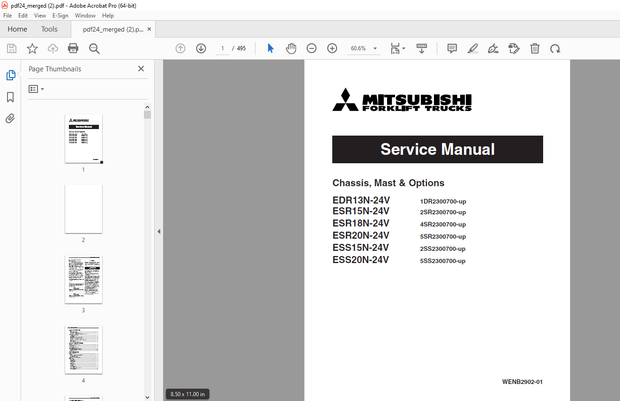Click the upload to cloud icon

pyautogui.click(x=53, y=49)
